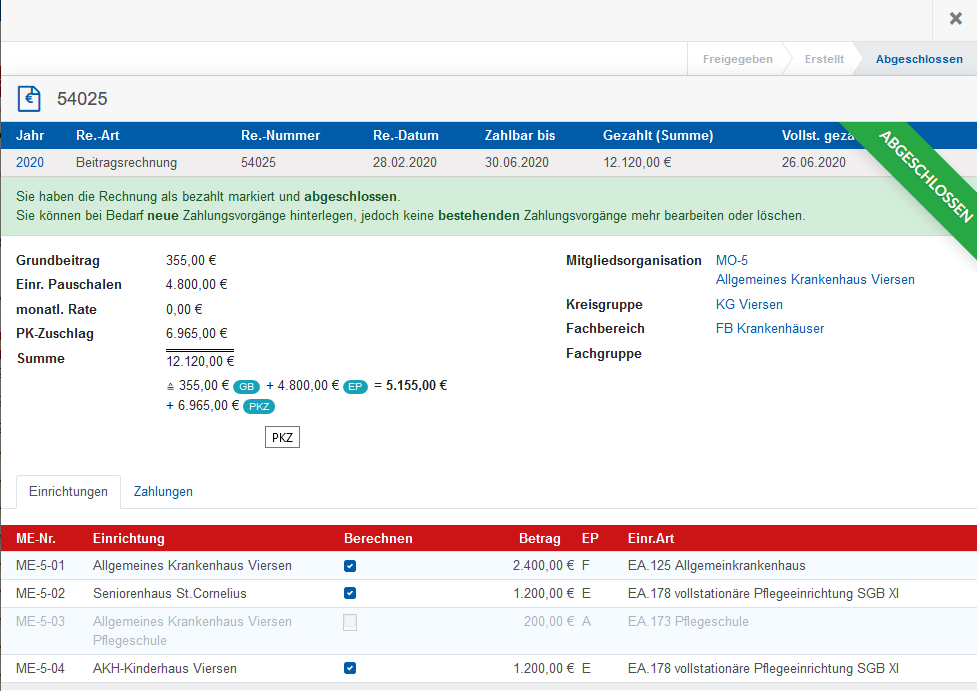This screenshot has height=691, width=977.
Task: Click the Abgeschlossen status step
Action: (x=918, y=59)
